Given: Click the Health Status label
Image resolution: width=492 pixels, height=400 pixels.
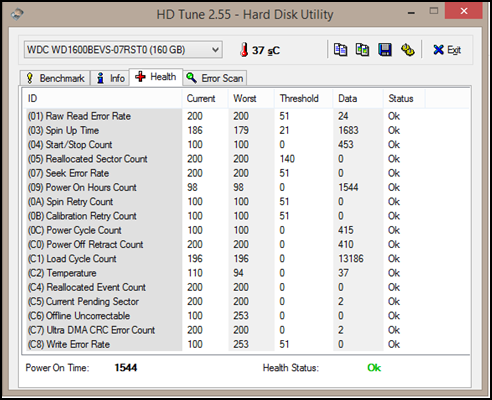Looking at the screenshot, I should tap(291, 368).
